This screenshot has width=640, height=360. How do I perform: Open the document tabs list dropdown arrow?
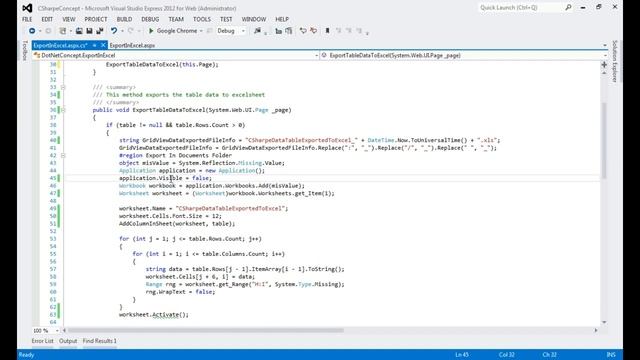604,45
